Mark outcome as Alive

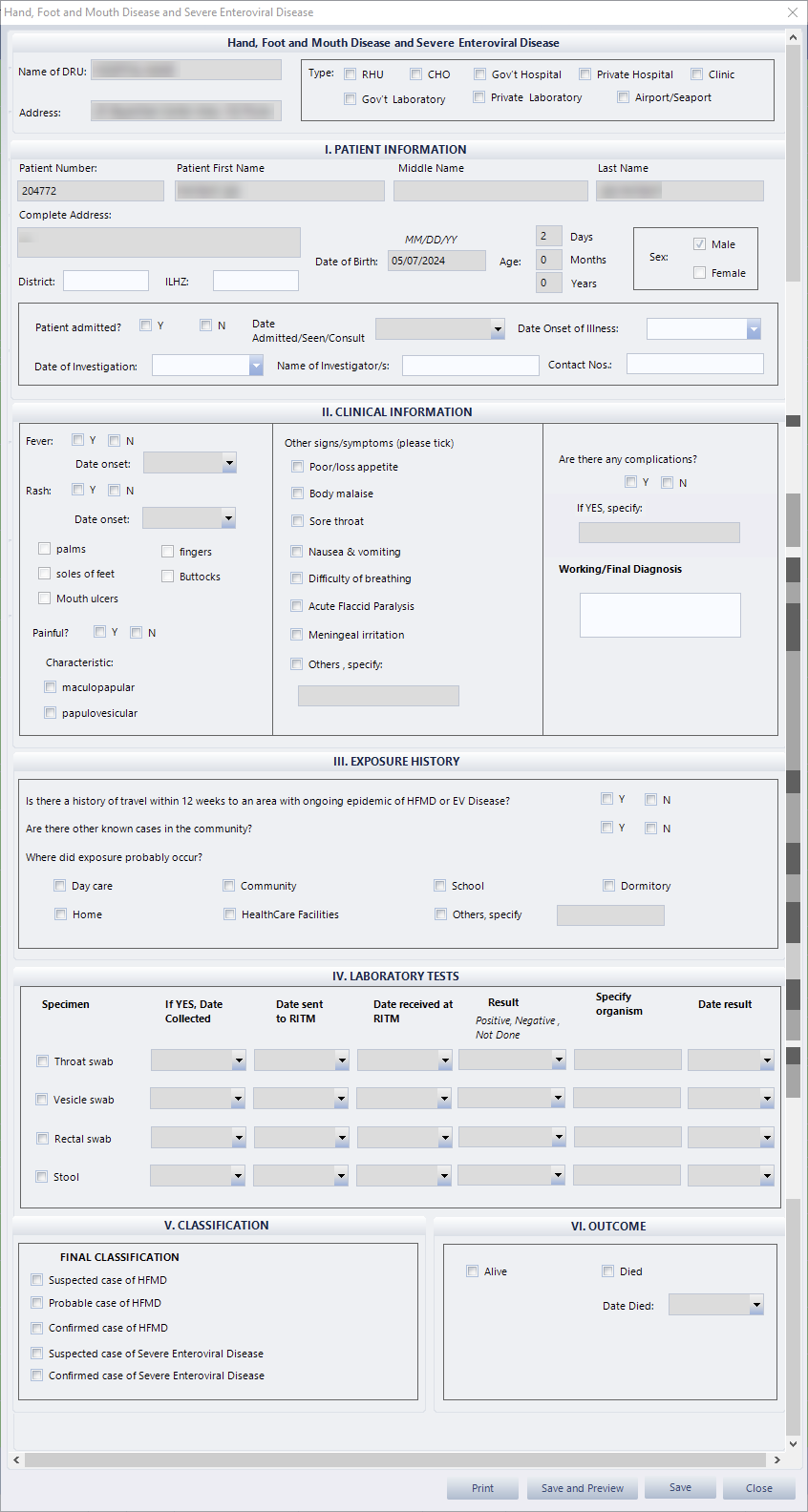pyautogui.click(x=473, y=1271)
